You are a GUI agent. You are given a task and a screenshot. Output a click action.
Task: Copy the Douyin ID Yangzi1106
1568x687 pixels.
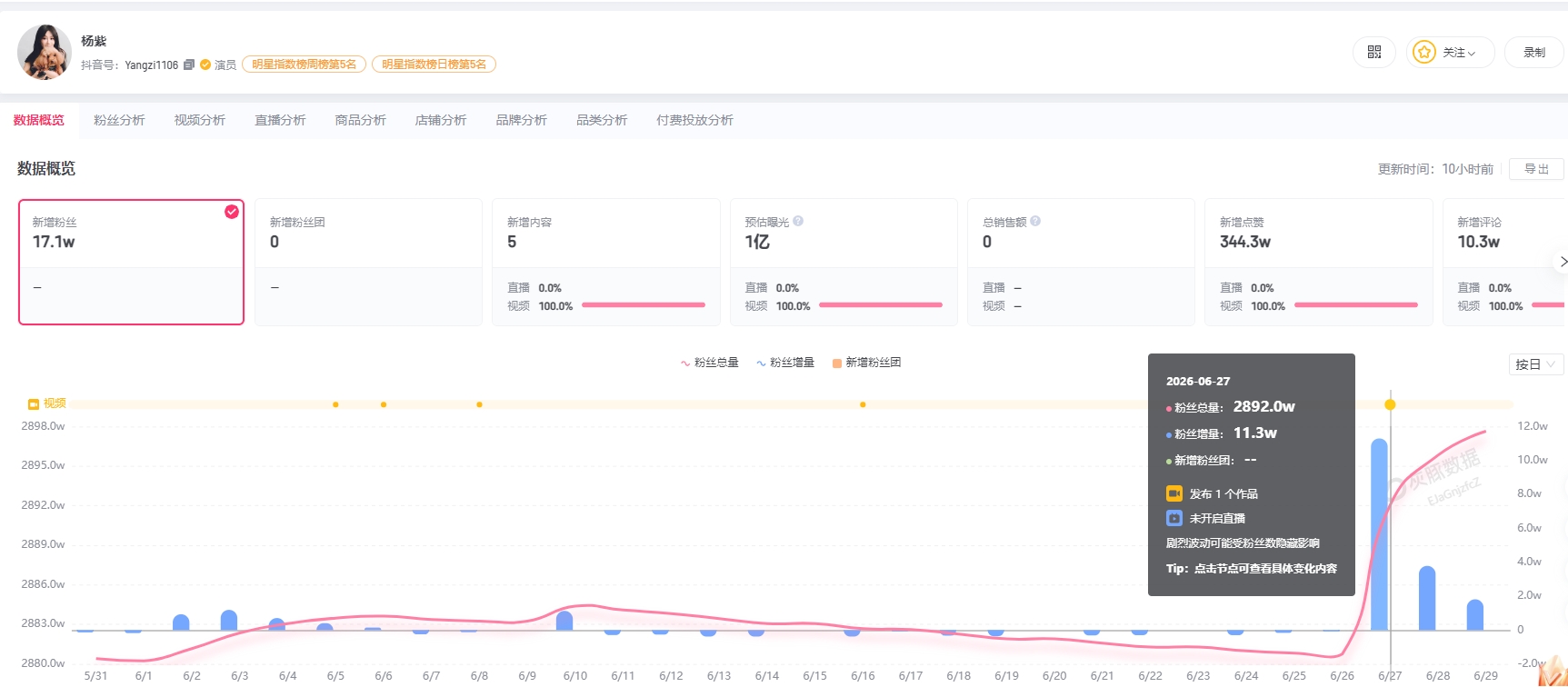tap(188, 65)
